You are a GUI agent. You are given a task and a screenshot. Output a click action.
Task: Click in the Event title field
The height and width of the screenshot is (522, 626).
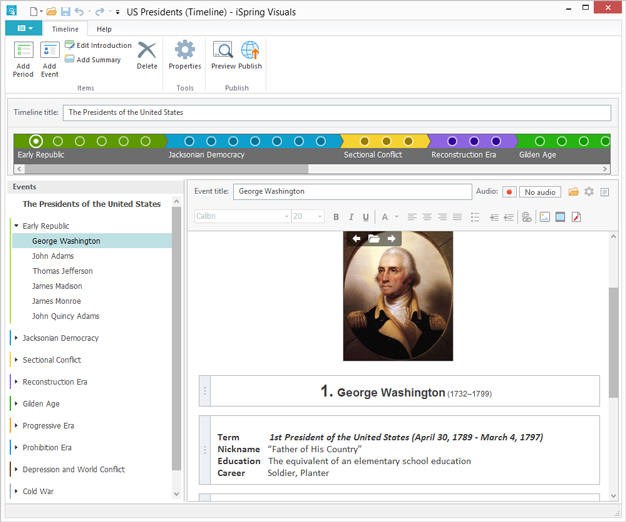352,192
